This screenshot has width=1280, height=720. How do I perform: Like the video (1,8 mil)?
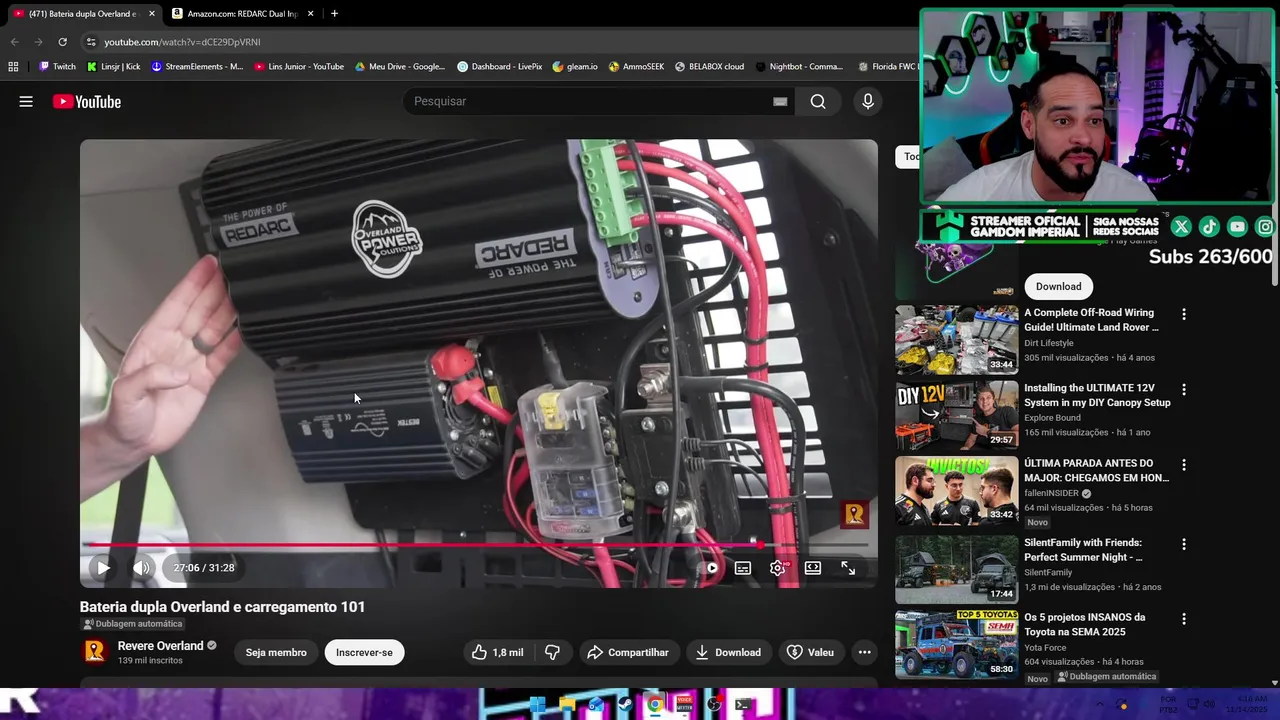tap(498, 652)
